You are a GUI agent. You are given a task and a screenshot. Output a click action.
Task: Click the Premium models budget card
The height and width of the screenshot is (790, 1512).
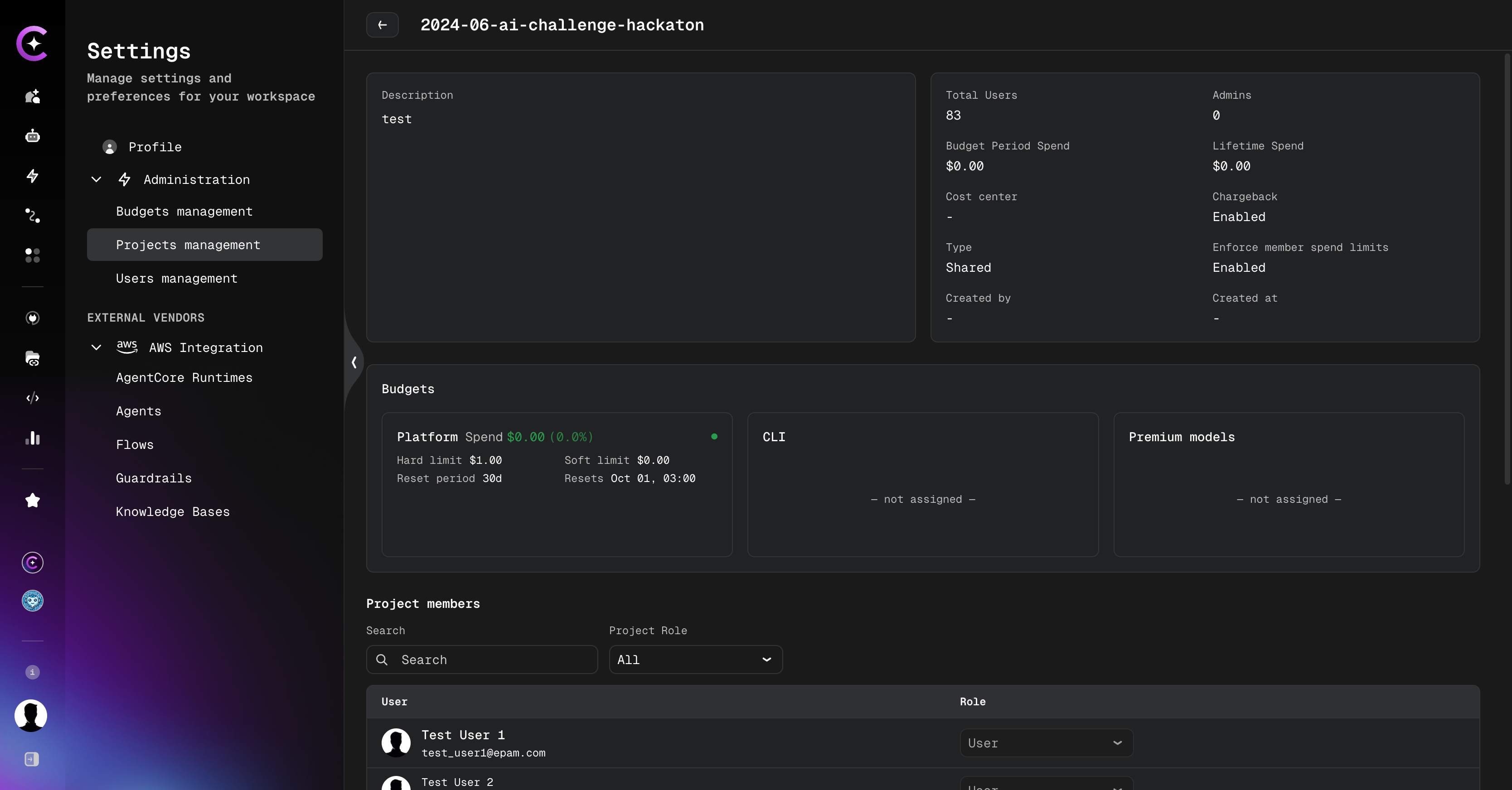click(x=1289, y=484)
